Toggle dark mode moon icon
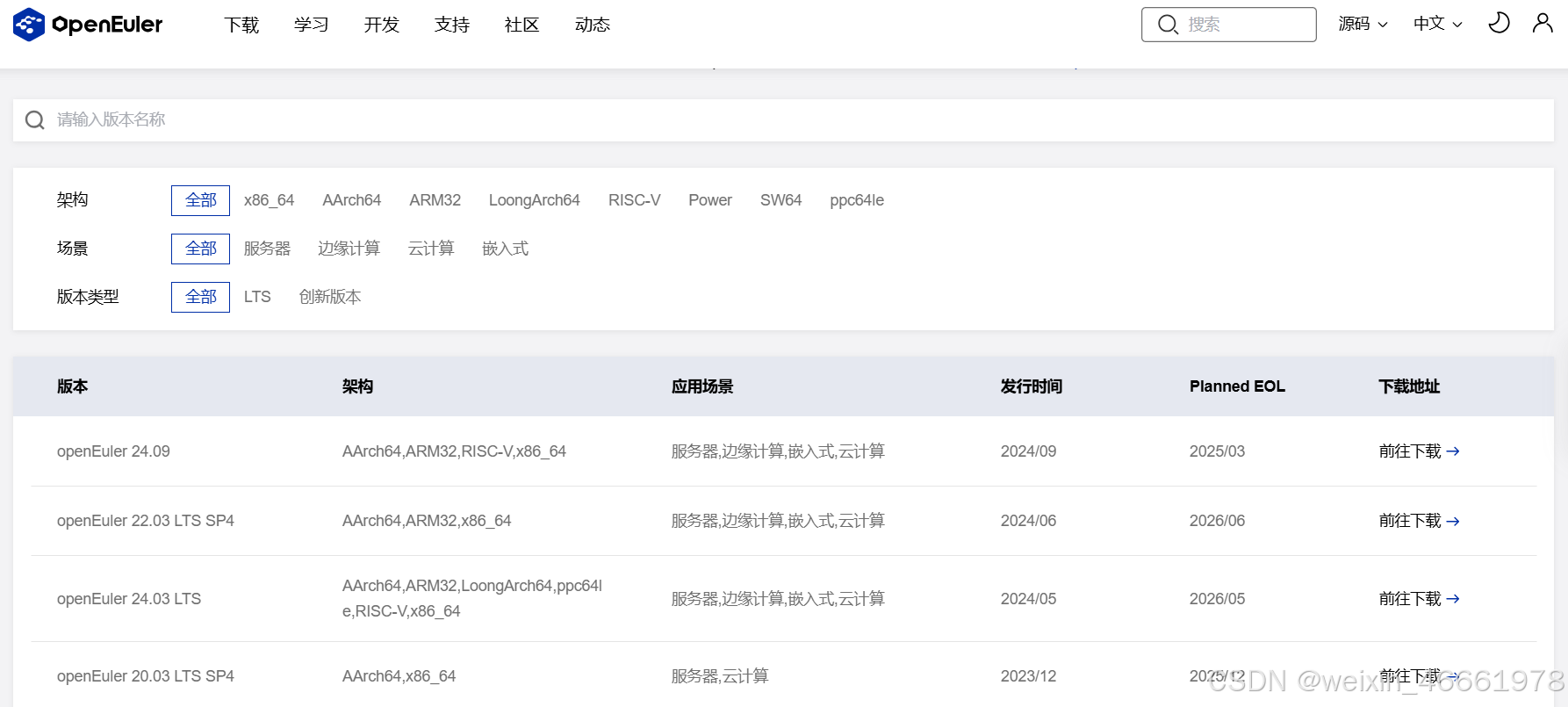 coord(1499,24)
